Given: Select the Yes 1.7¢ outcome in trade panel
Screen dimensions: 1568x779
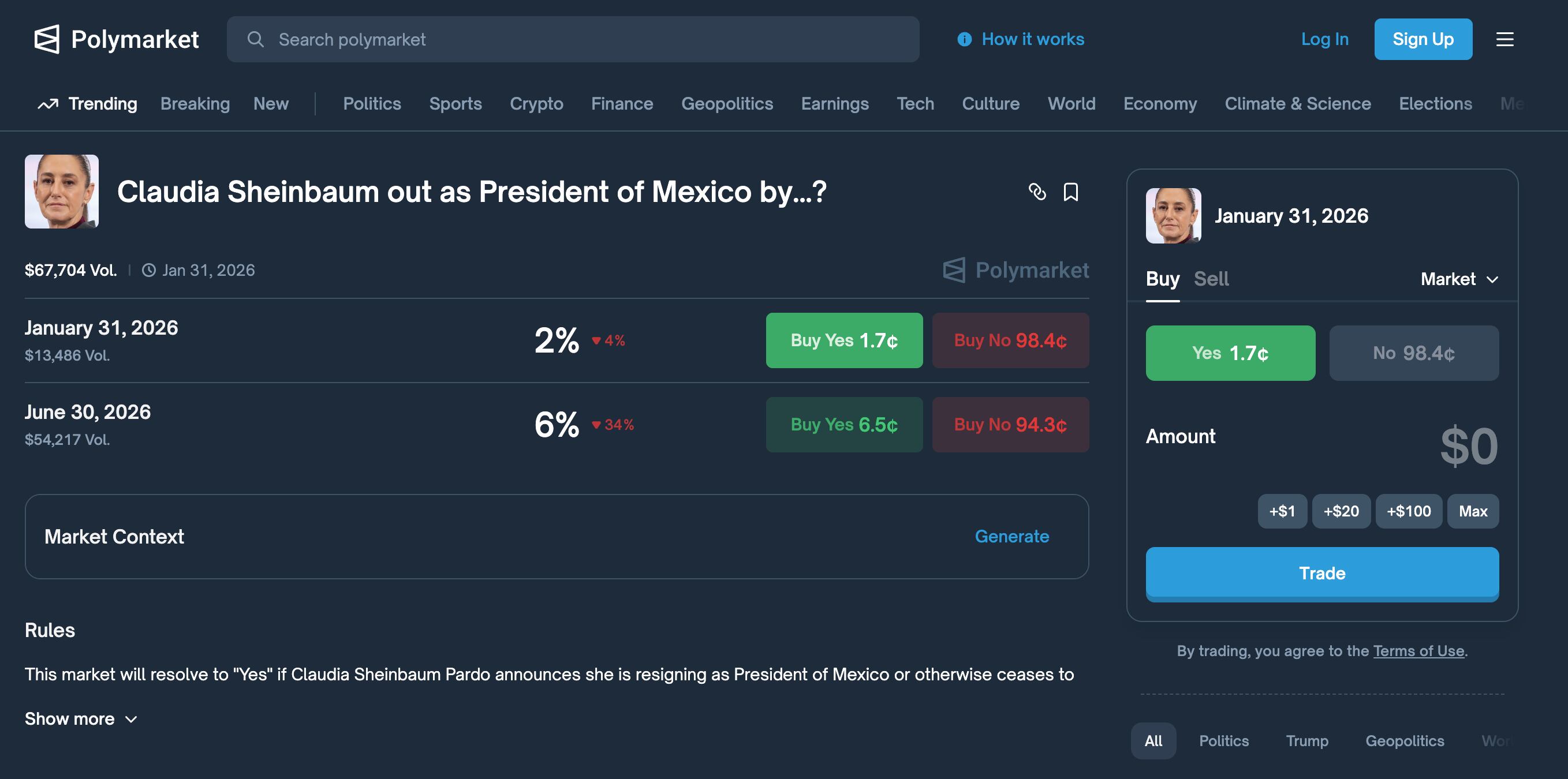Looking at the screenshot, I should pyautogui.click(x=1230, y=353).
